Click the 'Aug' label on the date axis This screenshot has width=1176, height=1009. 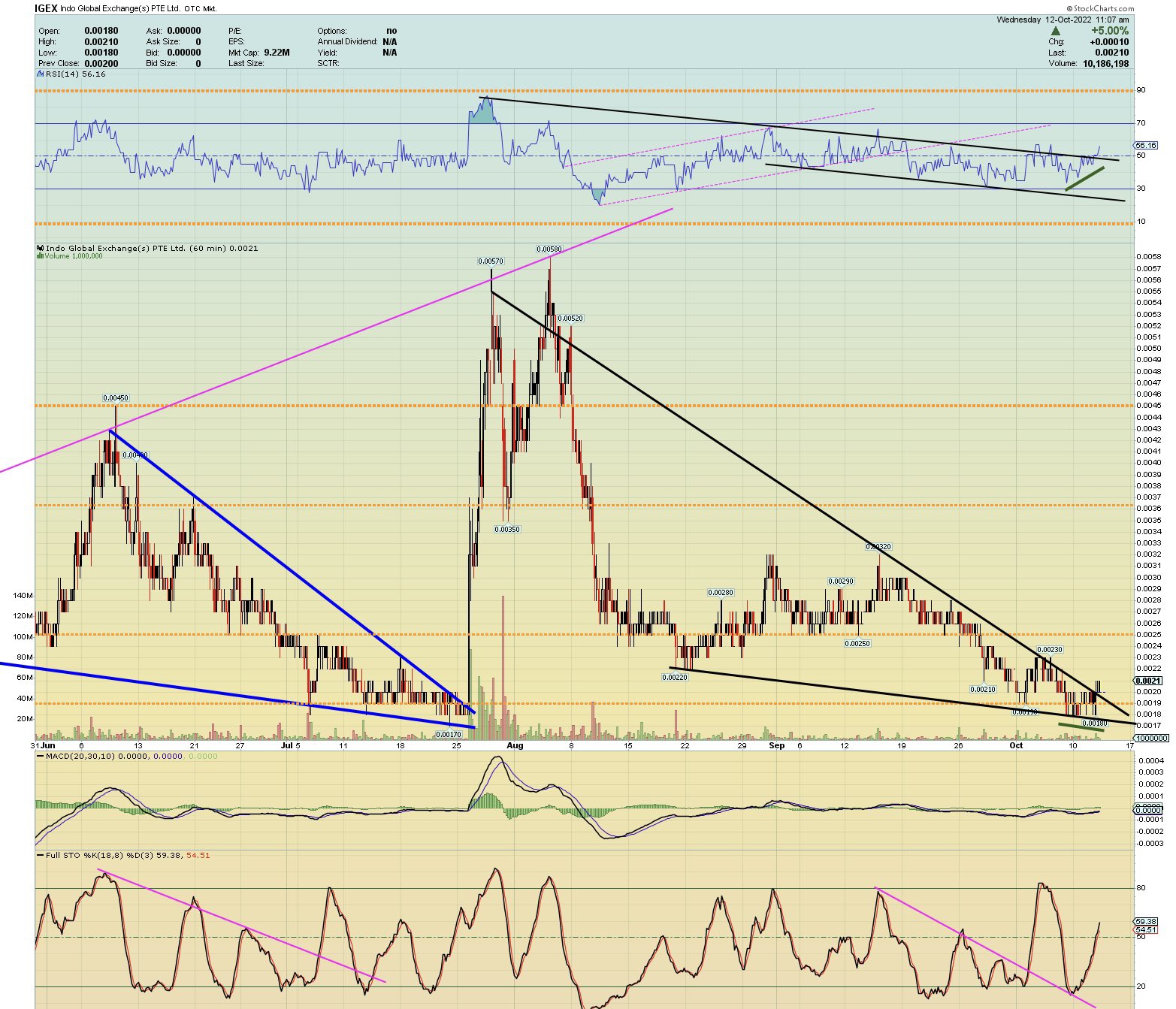515,745
